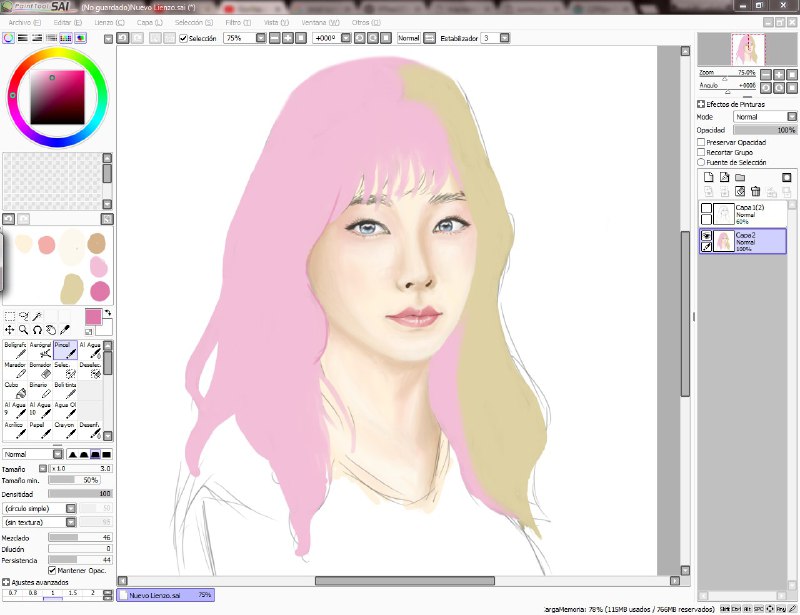
Task: Open the Ventana menu
Action: click(320, 22)
